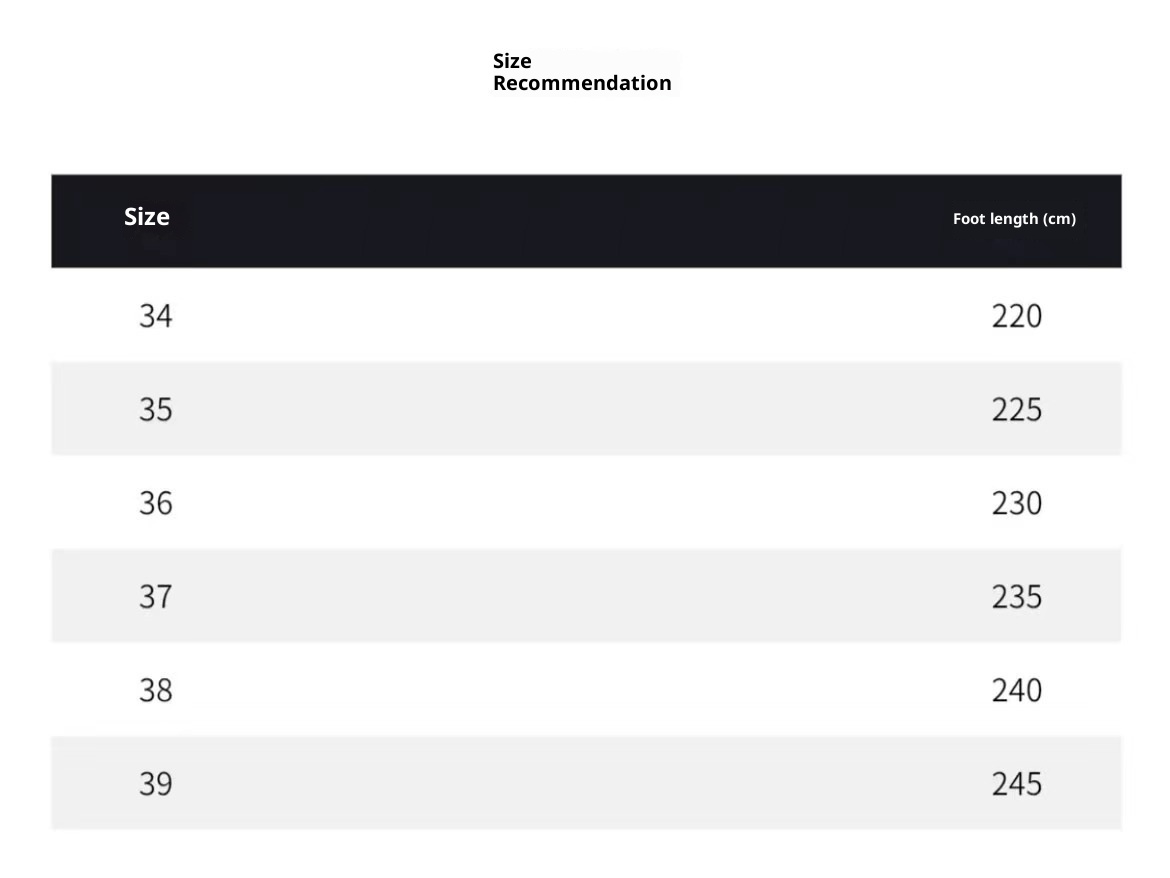The image size is (1170, 878).
Task: Select the 240 foot length cell
Action: click(x=1017, y=690)
